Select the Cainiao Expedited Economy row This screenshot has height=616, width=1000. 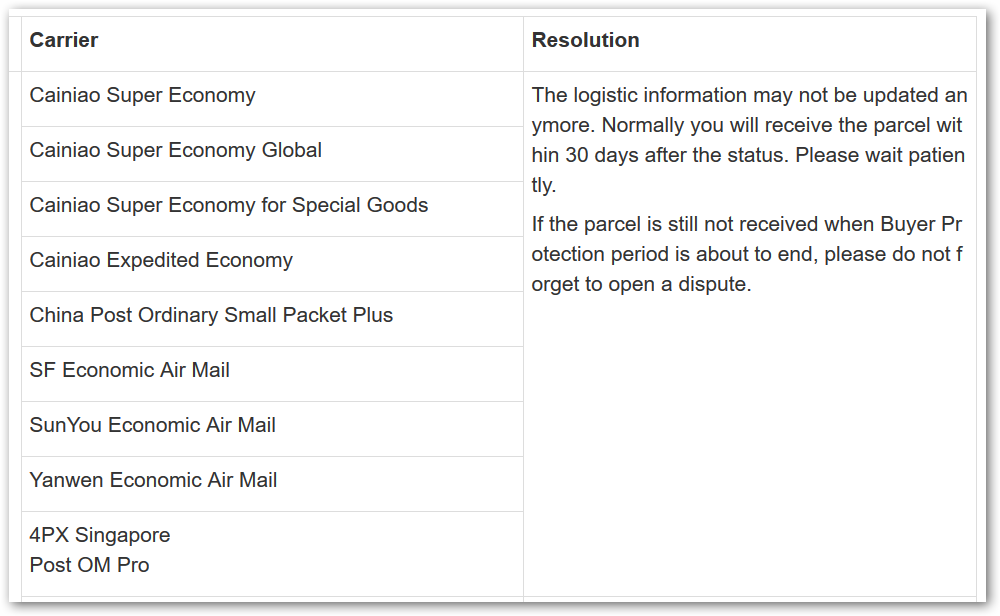coord(161,261)
